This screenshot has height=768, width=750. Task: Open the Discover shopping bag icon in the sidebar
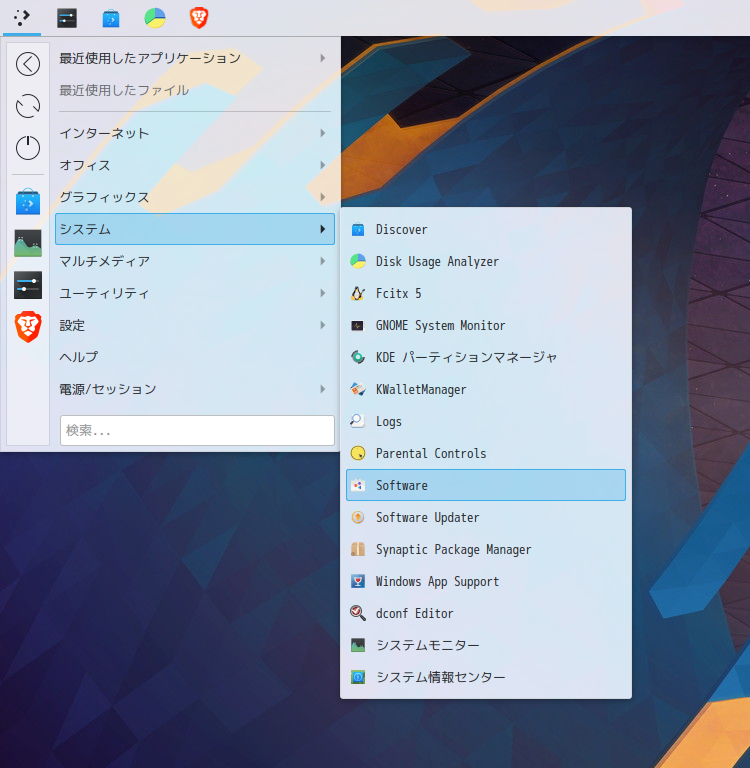tap(28, 202)
